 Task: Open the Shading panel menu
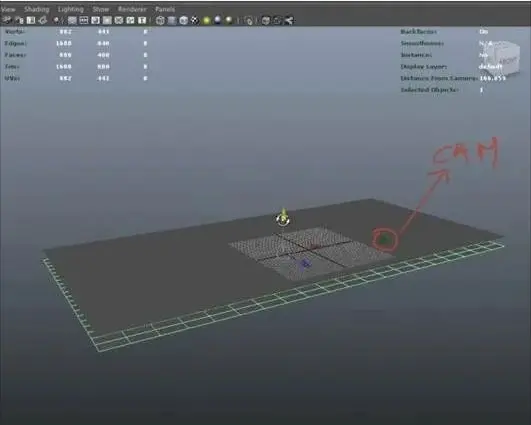click(37, 9)
